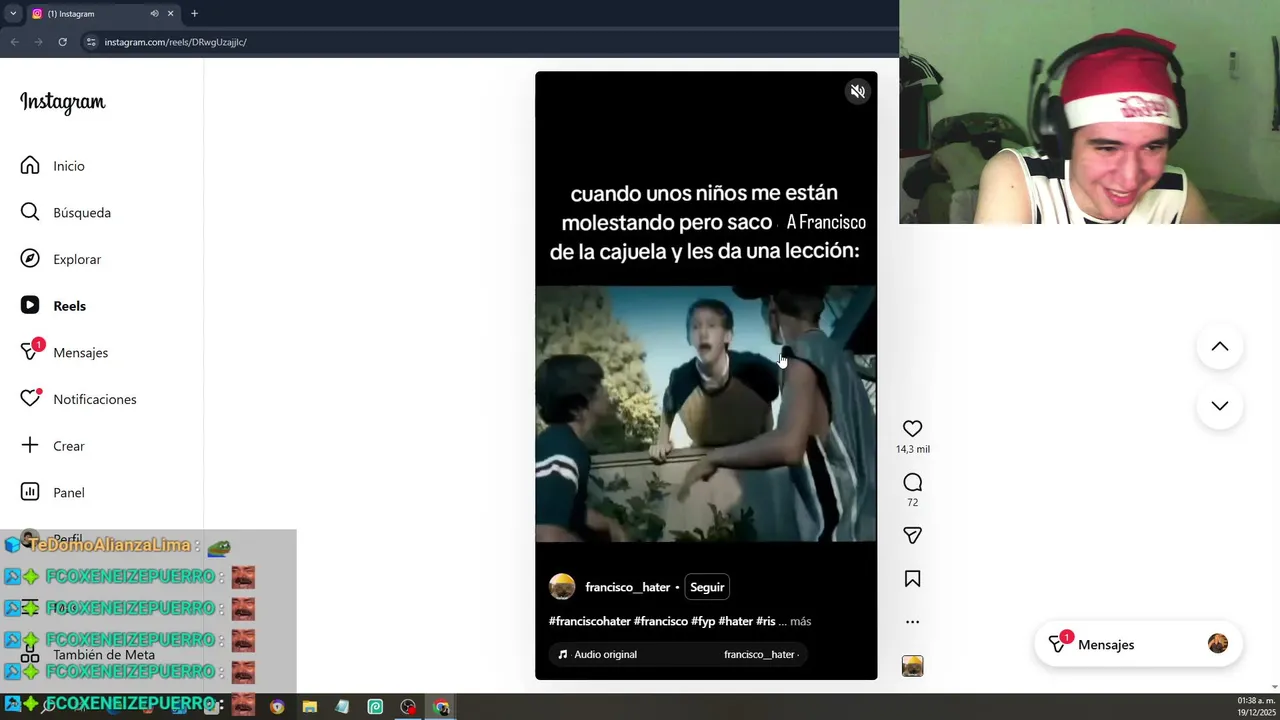Share the reel via paper-plane icon
The height and width of the screenshot is (720, 1280).
912,535
